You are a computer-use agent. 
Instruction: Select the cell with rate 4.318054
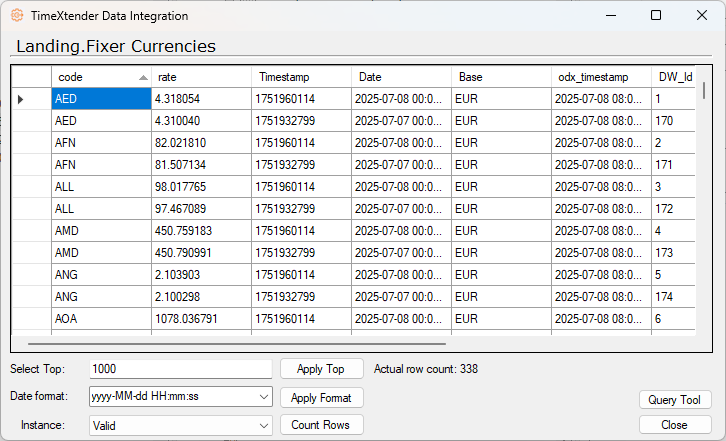pos(201,99)
